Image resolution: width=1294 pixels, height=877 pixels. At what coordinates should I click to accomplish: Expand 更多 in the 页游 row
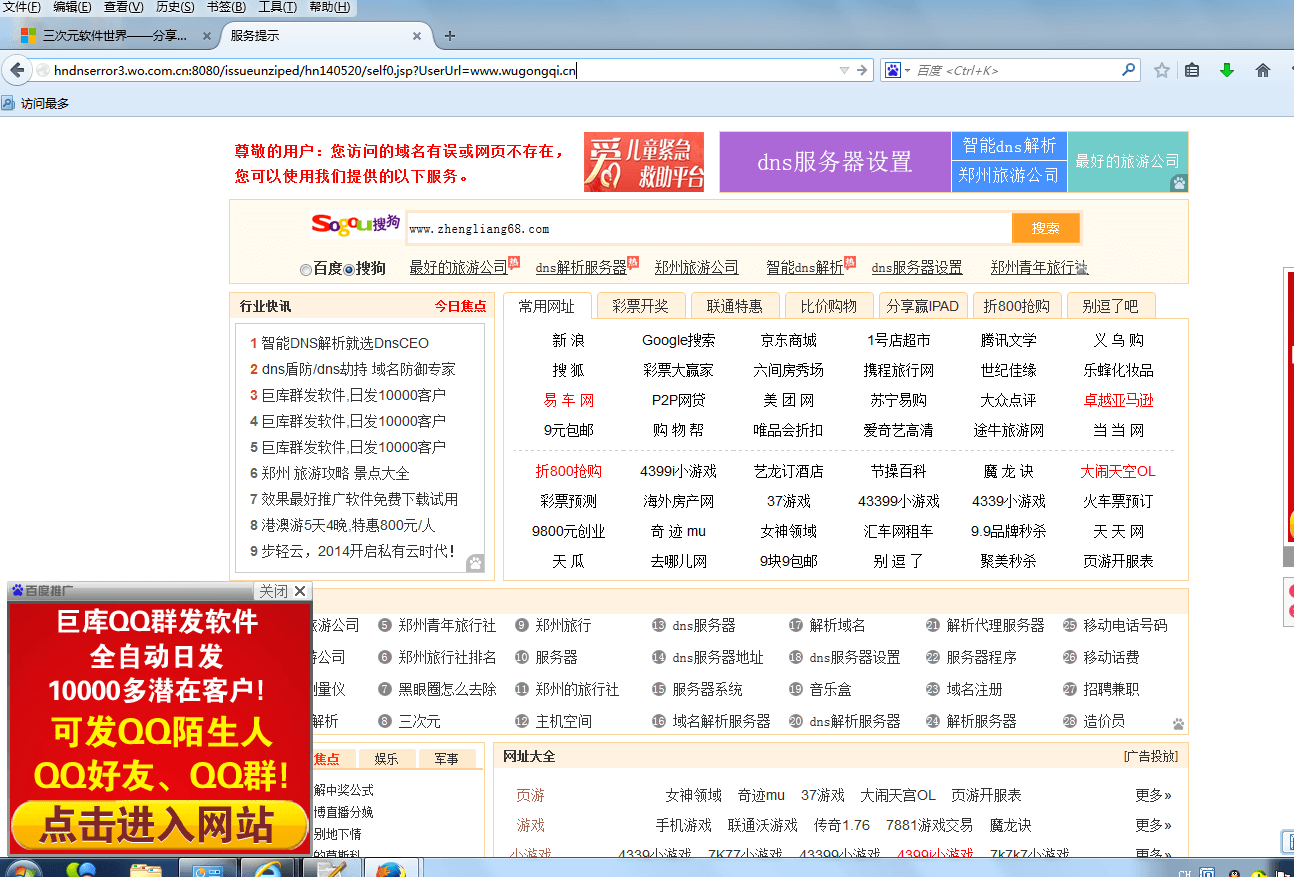(x=1153, y=795)
